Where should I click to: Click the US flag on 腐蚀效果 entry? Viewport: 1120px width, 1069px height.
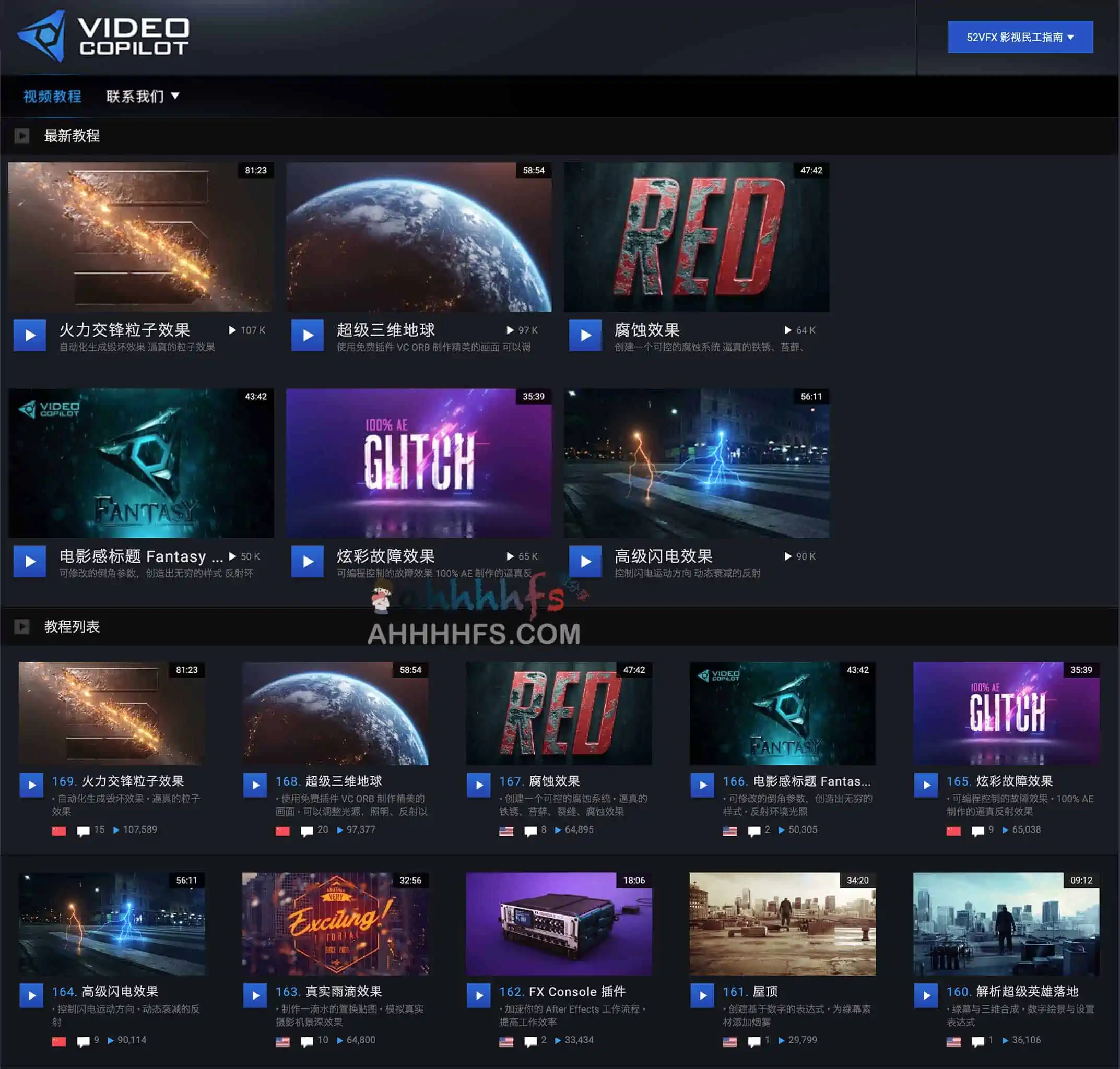click(506, 829)
